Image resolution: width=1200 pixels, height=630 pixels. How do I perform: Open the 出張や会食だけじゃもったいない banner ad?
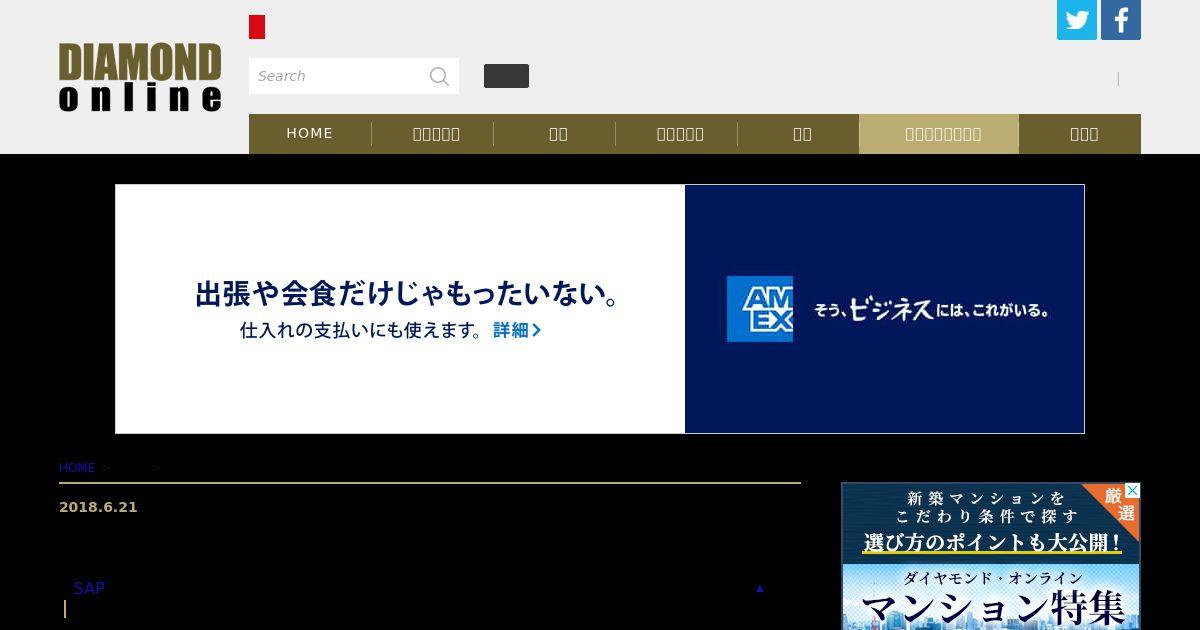pyautogui.click(x=600, y=309)
